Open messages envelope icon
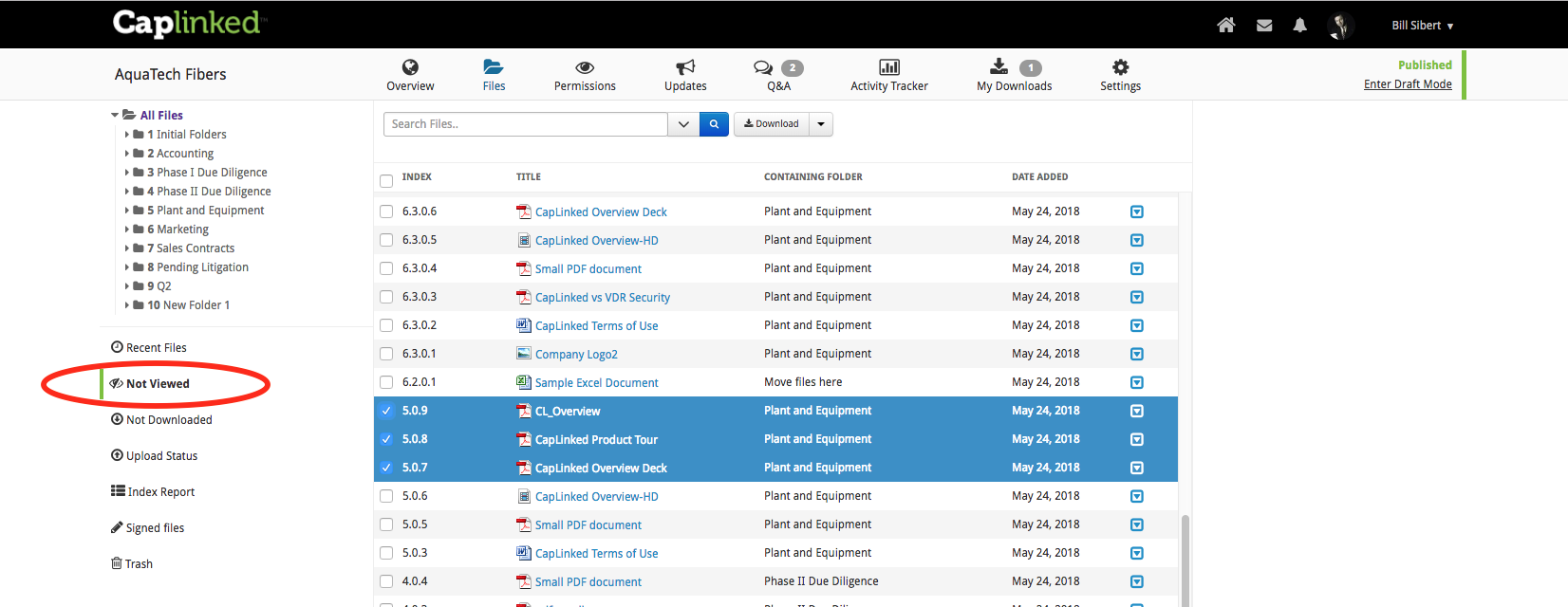1568x607 pixels. click(1264, 26)
